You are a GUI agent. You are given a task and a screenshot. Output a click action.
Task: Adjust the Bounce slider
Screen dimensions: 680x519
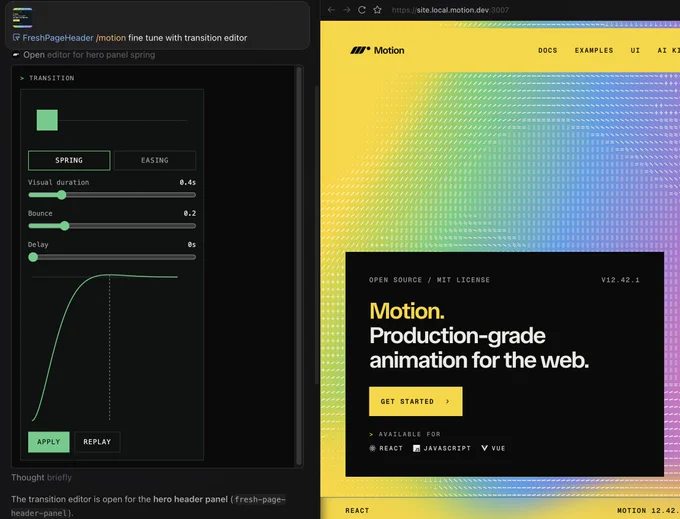point(112,226)
